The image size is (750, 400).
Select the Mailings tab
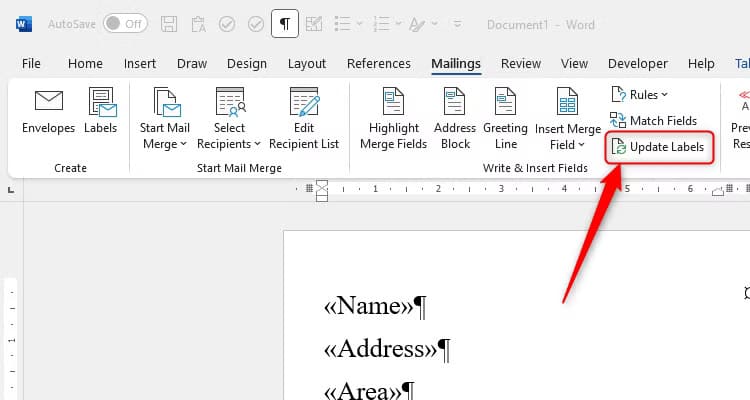tap(456, 64)
